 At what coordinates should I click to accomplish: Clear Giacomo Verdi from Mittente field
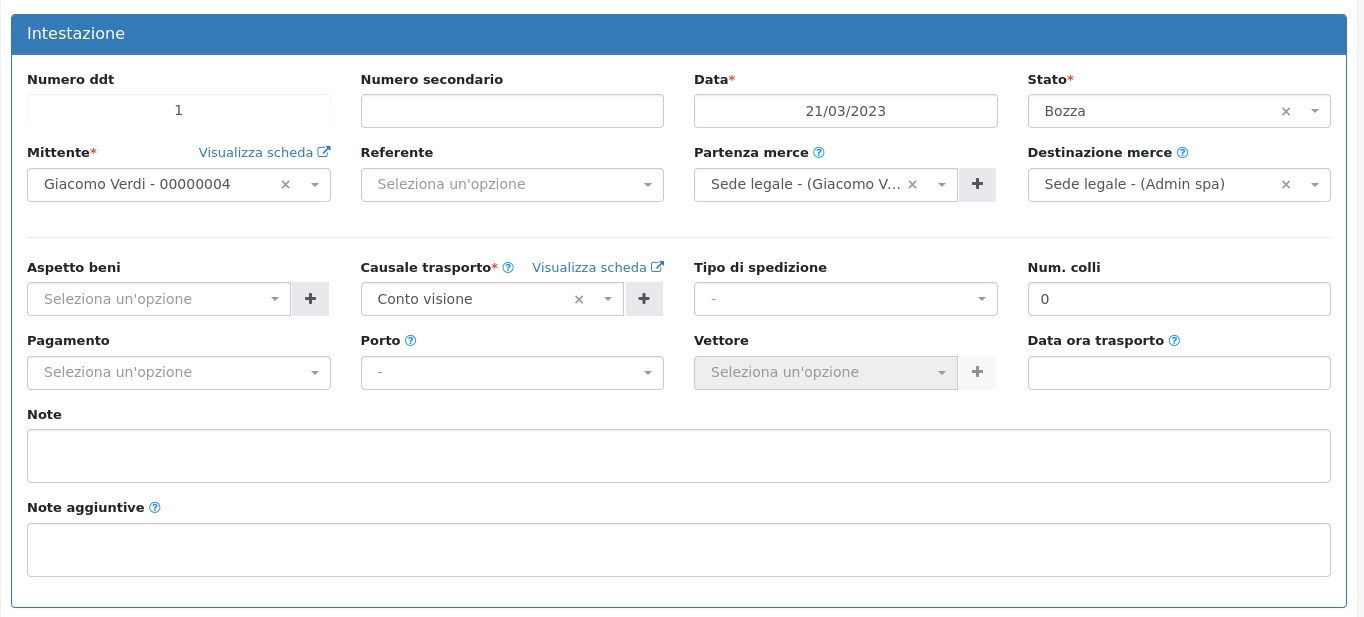(x=285, y=184)
